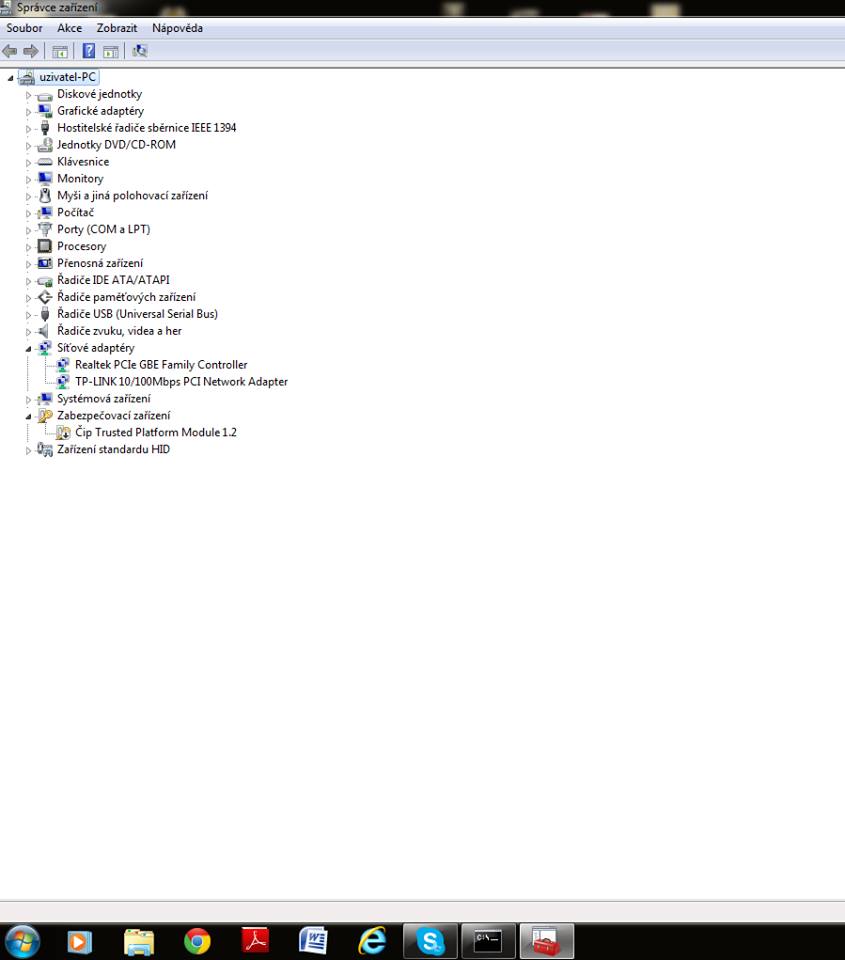Select TP-LINK 10/100Mbps PCI Network Adapter

pyautogui.click(x=181, y=382)
